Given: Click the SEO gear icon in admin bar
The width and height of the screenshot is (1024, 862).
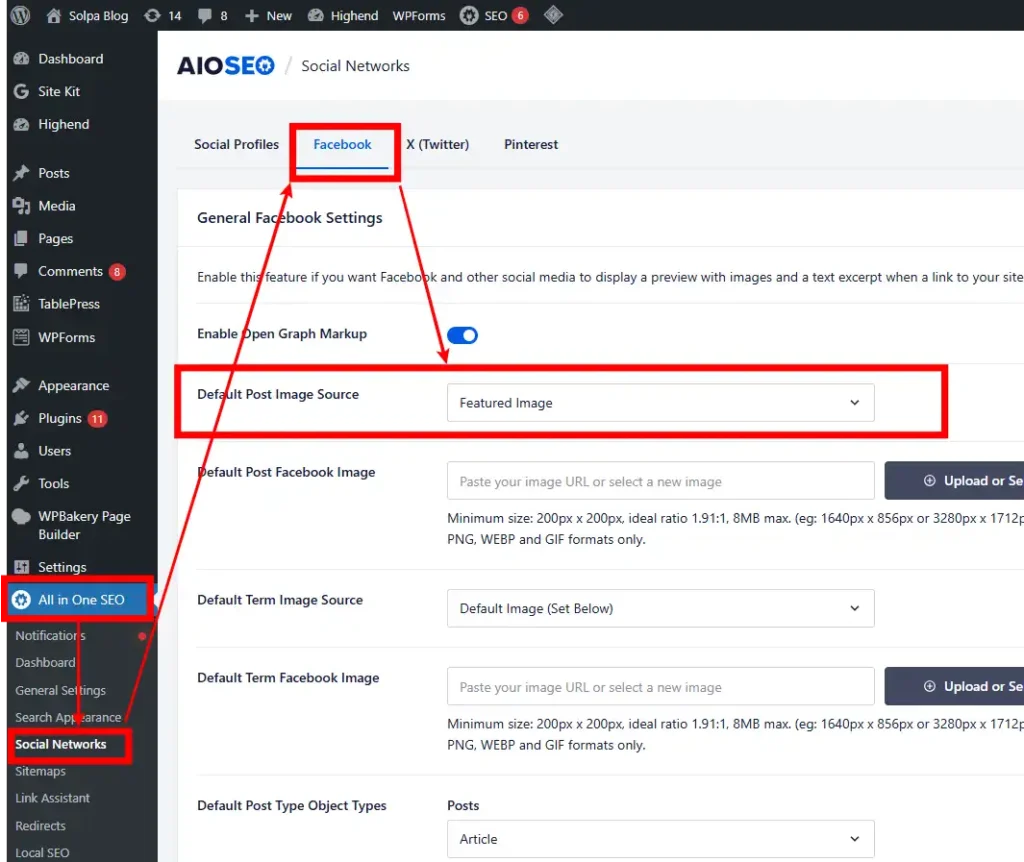Looking at the screenshot, I should 469,16.
